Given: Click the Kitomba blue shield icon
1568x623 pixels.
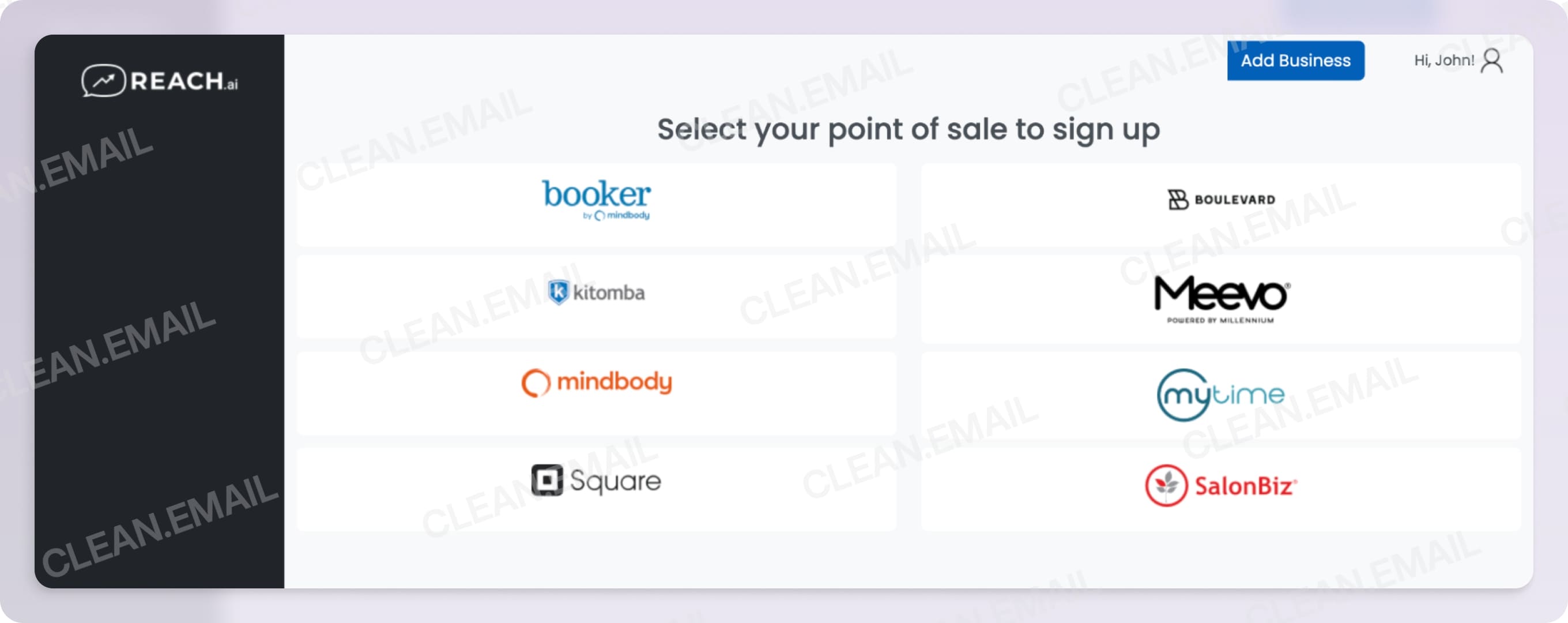Looking at the screenshot, I should point(557,292).
